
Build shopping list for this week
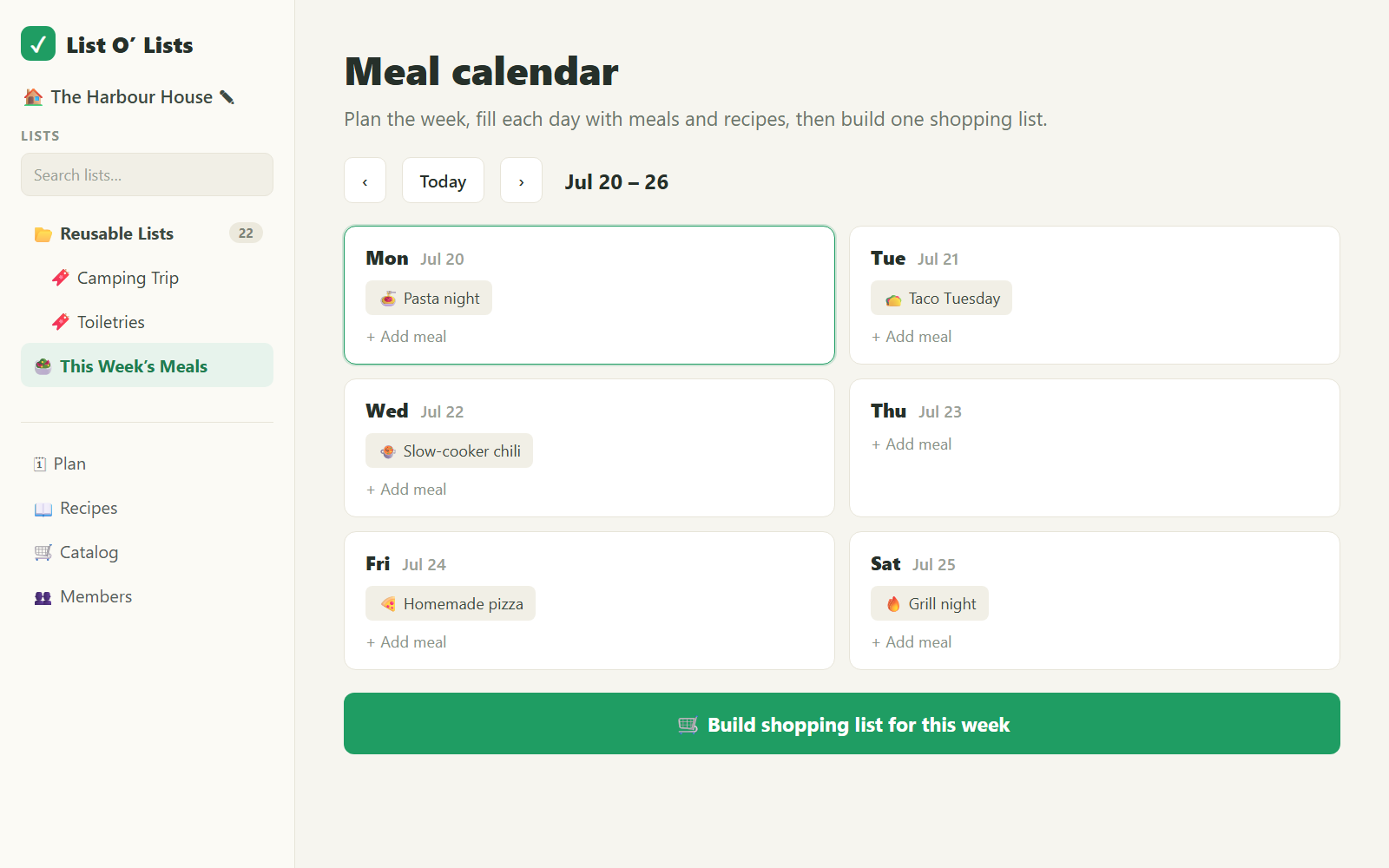(x=842, y=724)
